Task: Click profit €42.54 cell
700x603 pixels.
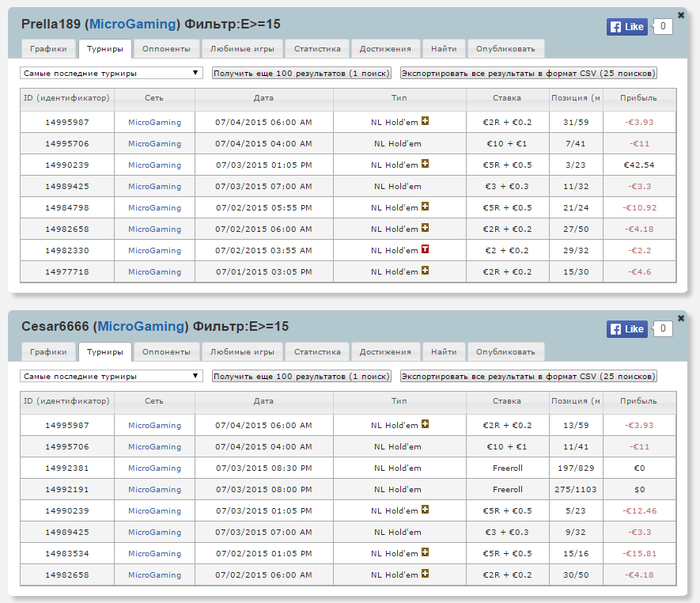Action: tap(639, 165)
